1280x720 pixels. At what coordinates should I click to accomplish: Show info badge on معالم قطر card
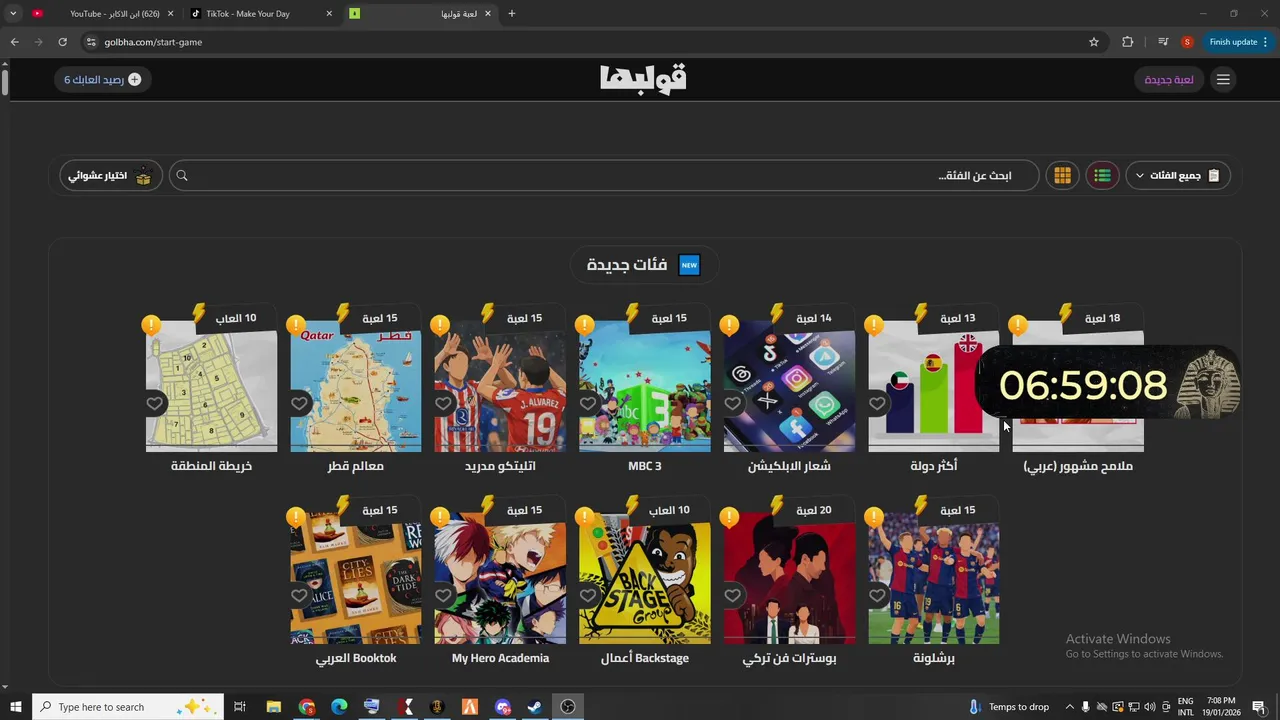295,325
